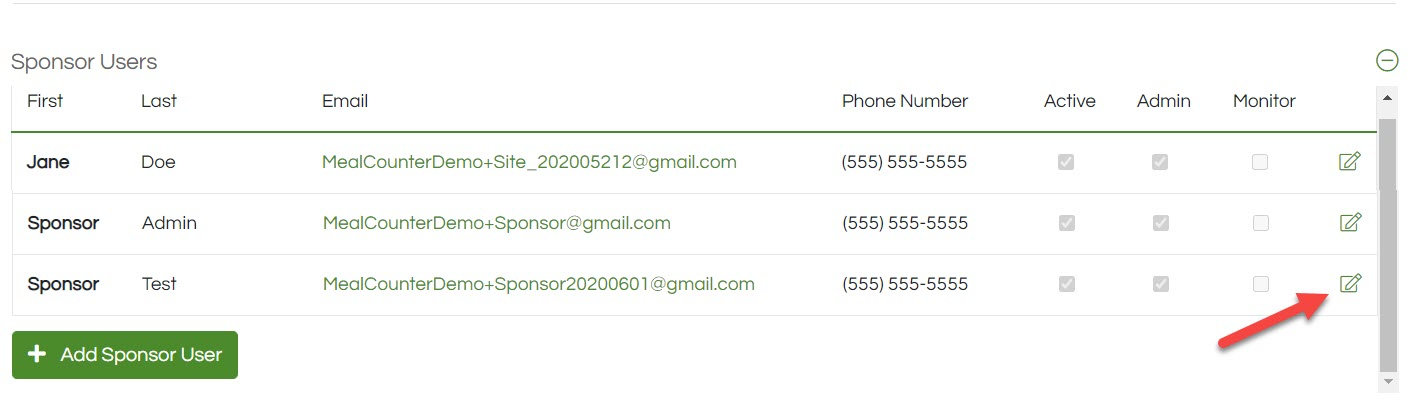1416x415 pixels.
Task: Toggle Admin checkbox for Sponsor Admin
Action: tap(1160, 223)
